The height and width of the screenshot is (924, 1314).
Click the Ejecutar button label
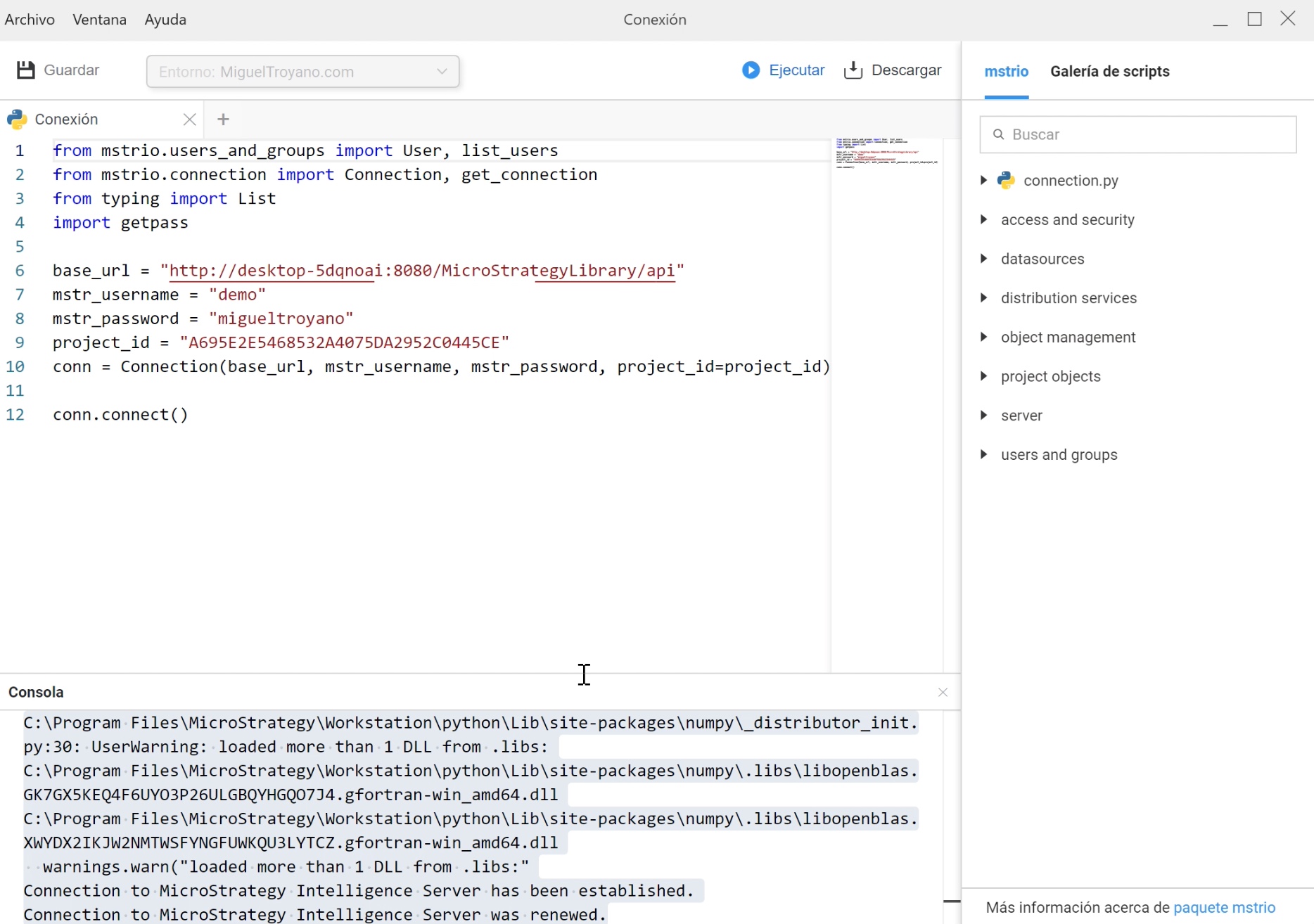pos(797,70)
